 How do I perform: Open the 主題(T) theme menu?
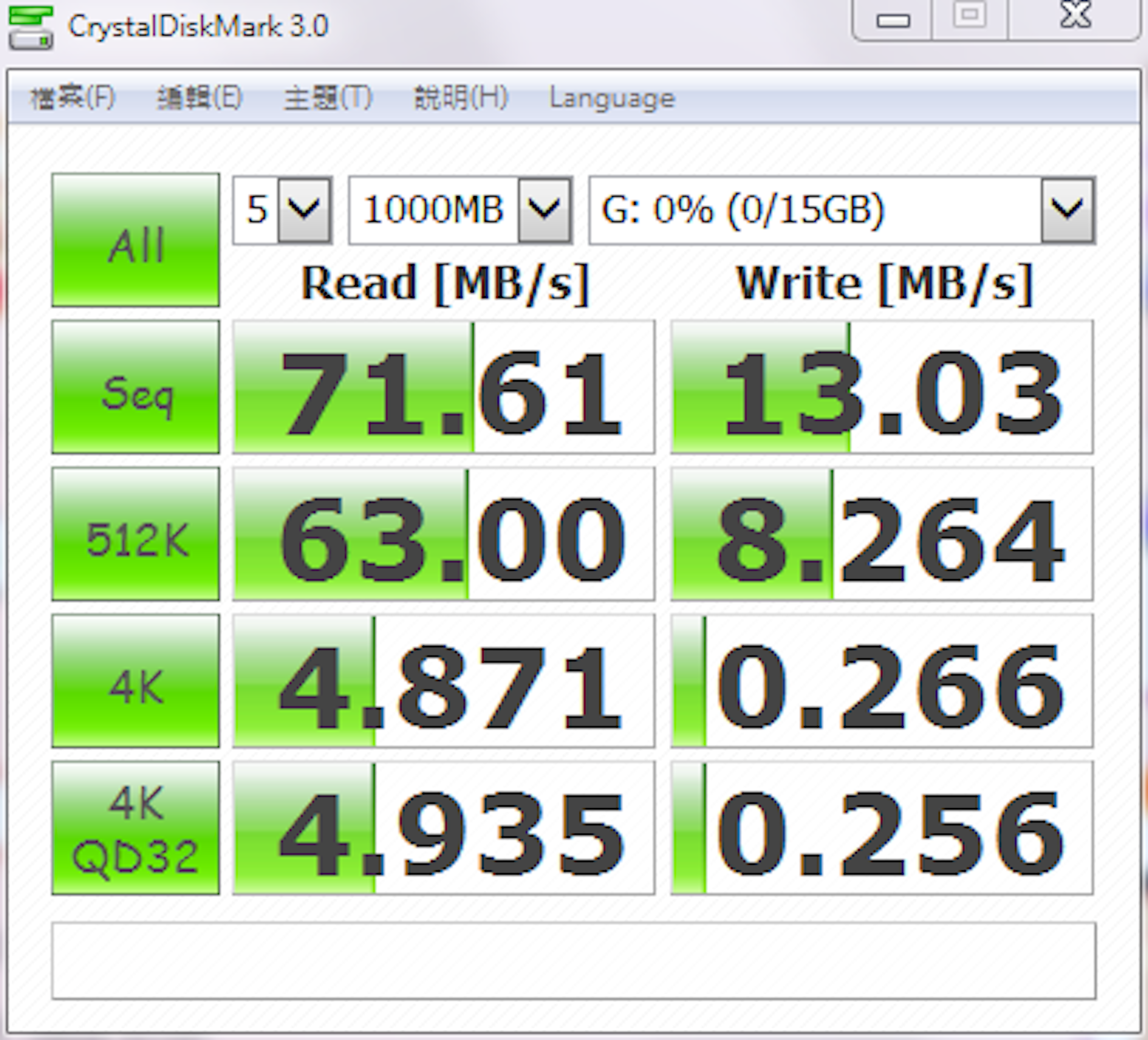click(328, 98)
